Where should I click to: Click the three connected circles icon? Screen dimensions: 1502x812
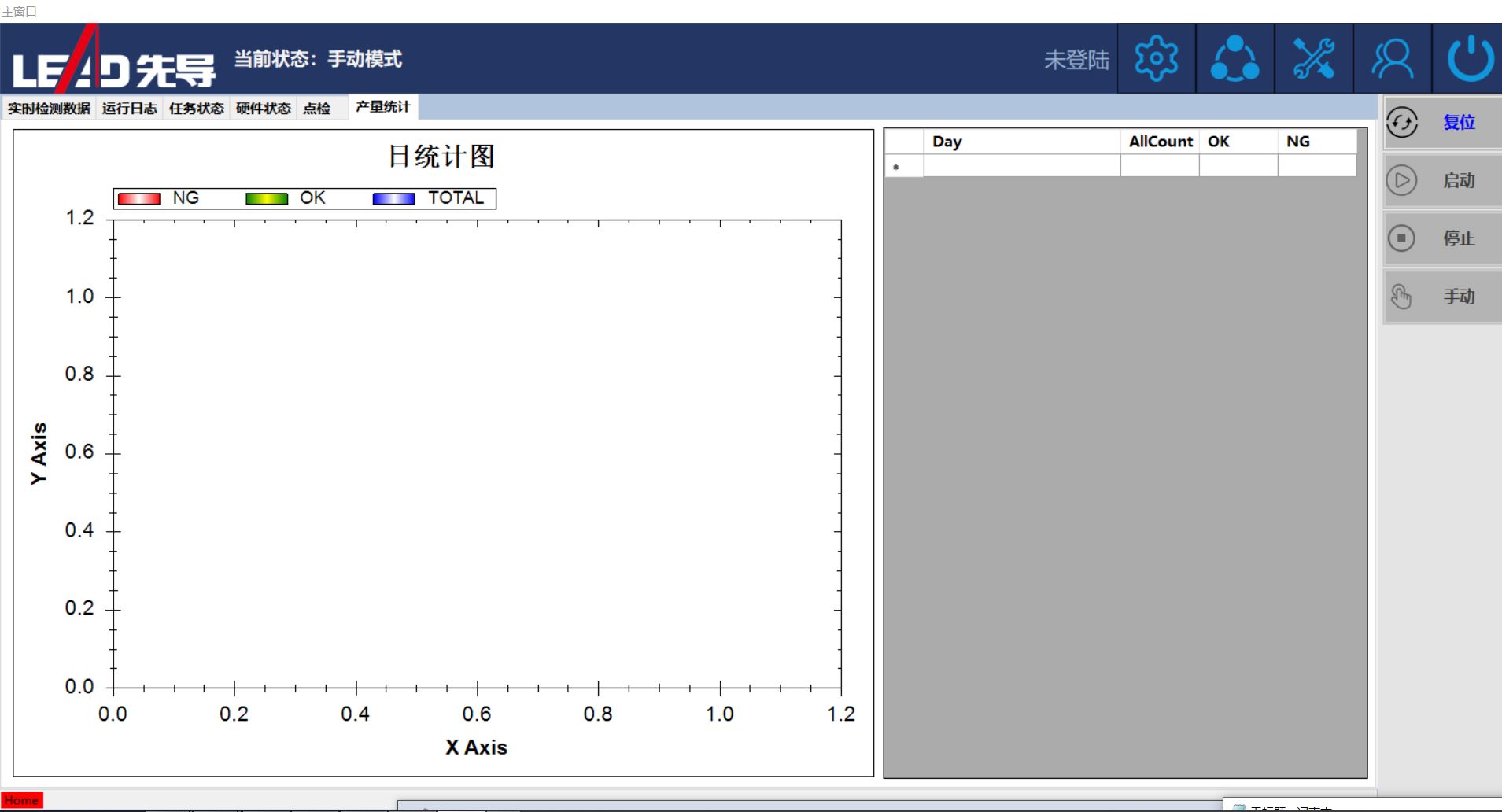(x=1234, y=59)
